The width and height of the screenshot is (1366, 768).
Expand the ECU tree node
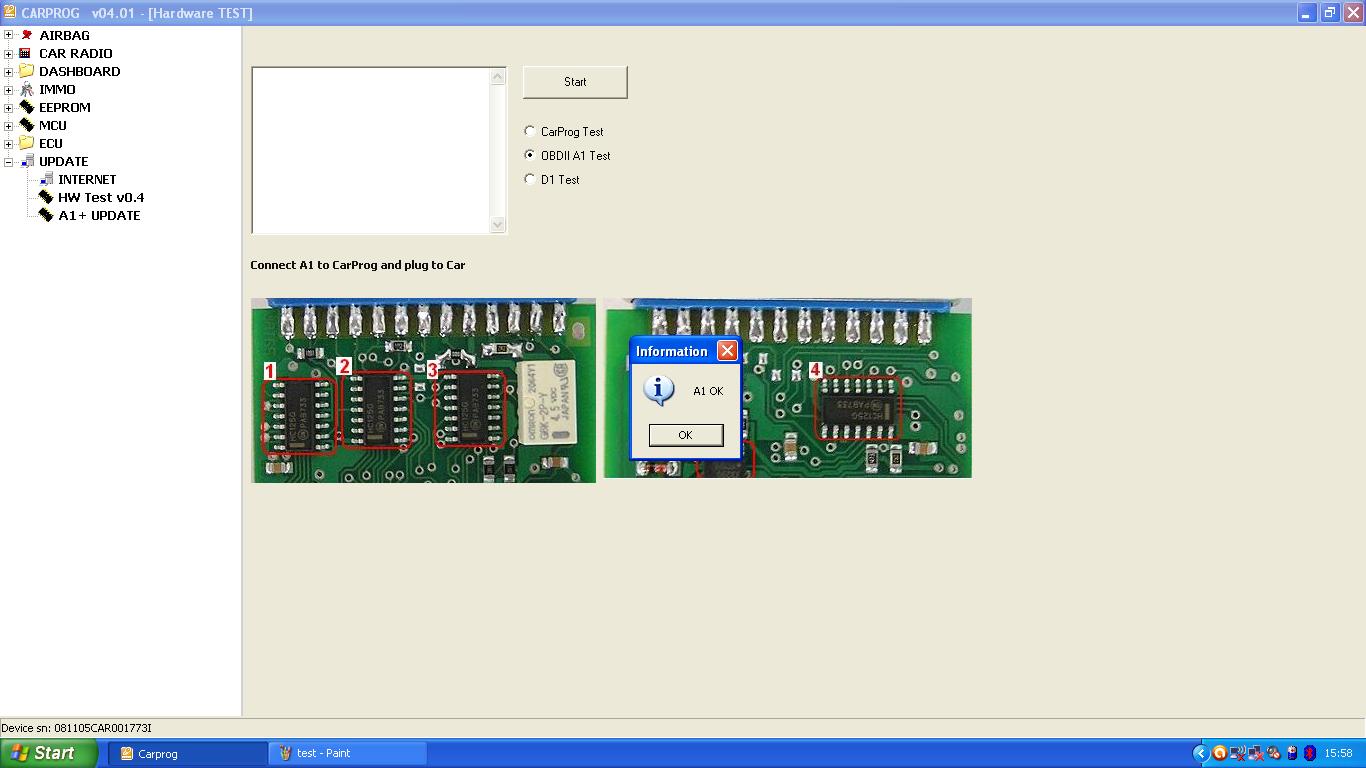pos(9,143)
